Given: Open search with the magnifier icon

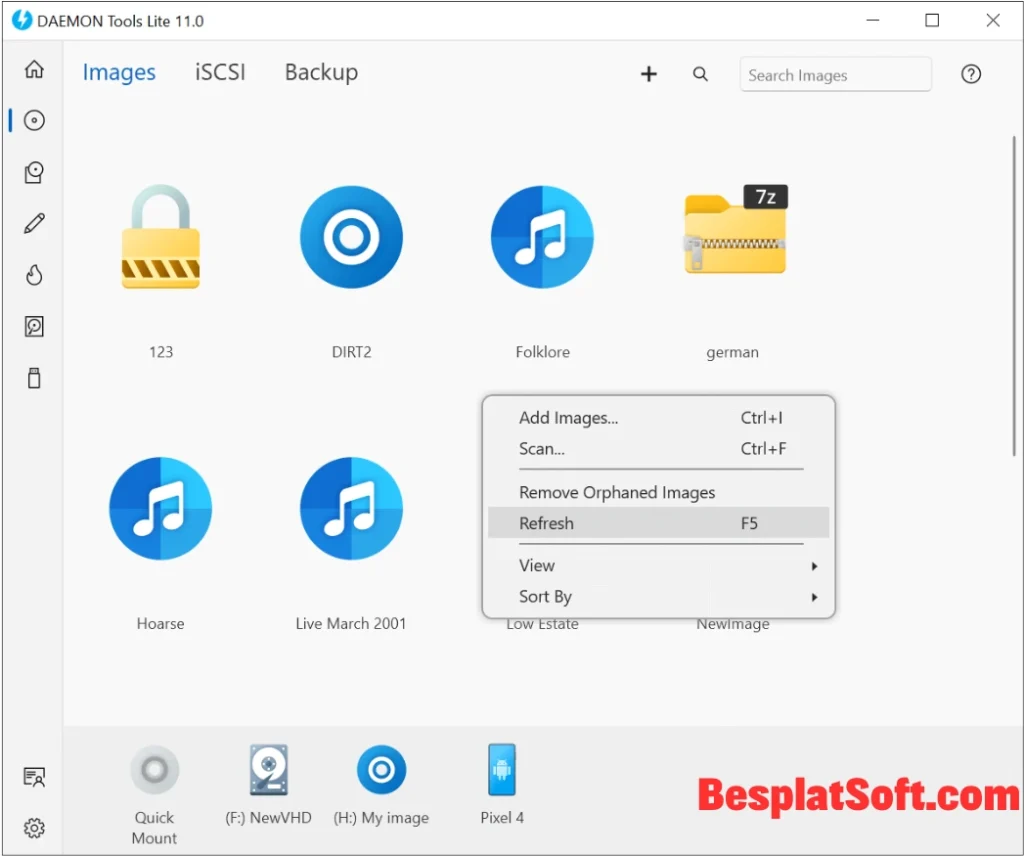Looking at the screenshot, I should [700, 73].
